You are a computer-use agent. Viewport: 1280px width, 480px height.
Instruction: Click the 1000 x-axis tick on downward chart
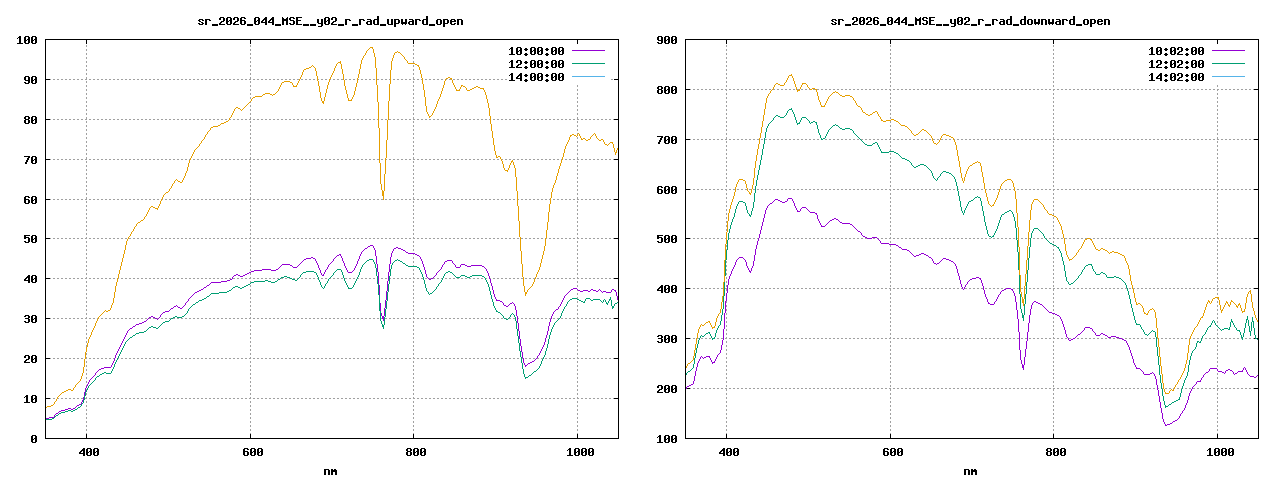point(1217,453)
